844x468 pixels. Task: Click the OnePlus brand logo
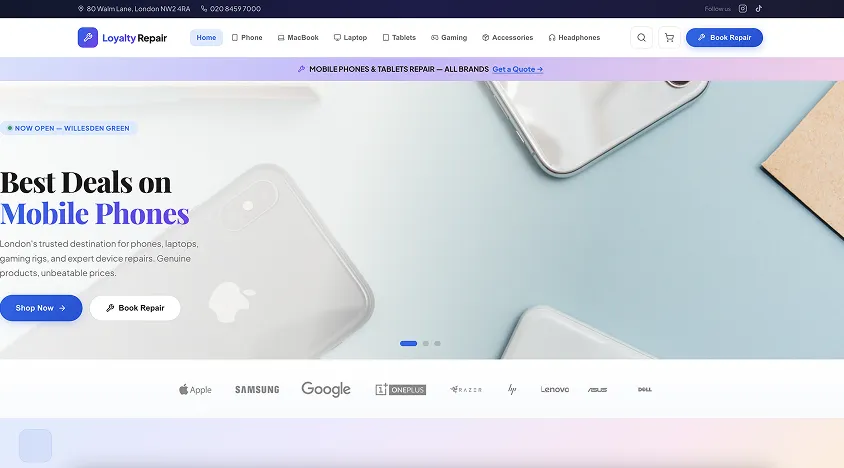click(x=400, y=389)
